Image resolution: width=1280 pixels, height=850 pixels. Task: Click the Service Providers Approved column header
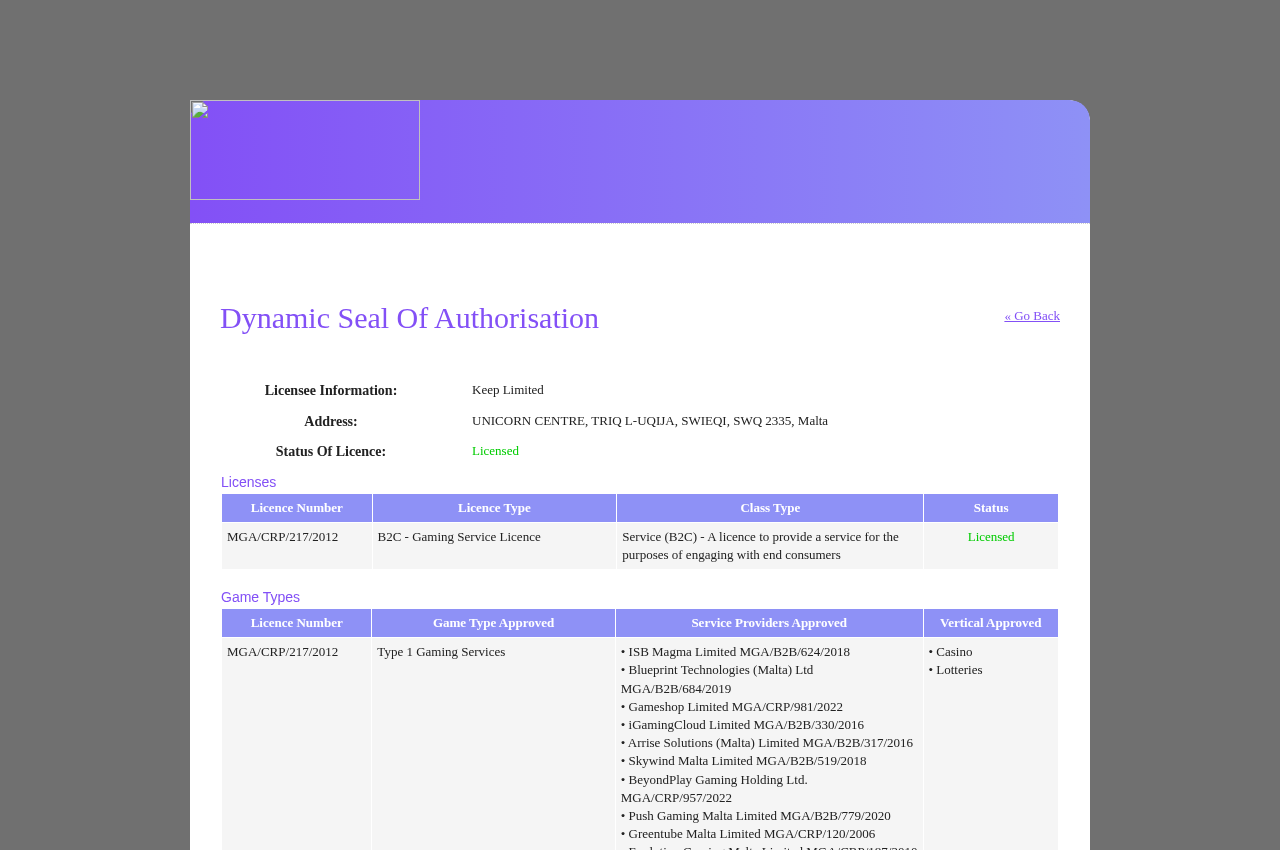[x=769, y=623]
